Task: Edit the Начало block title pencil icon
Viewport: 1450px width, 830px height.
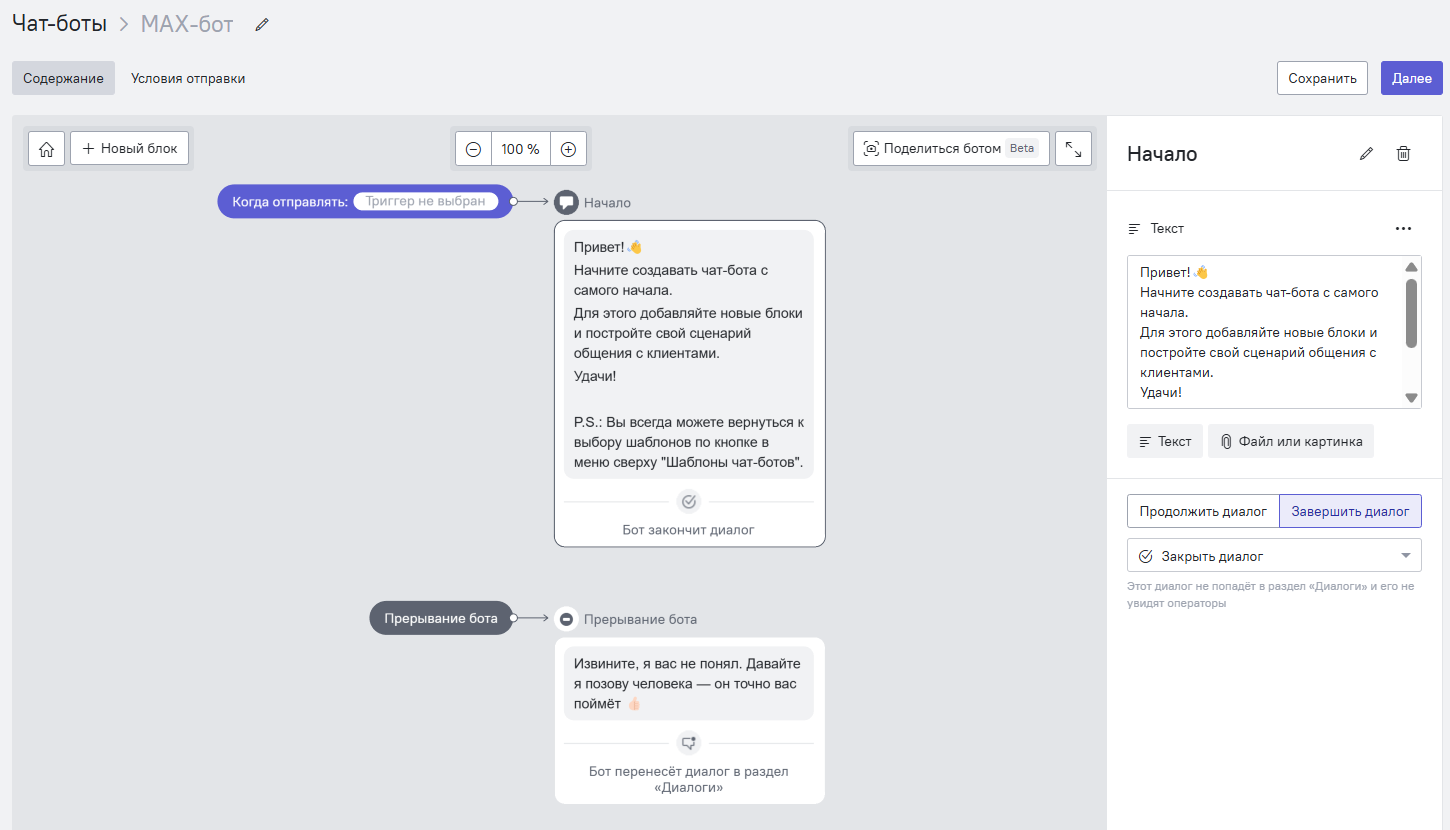Action: point(1366,154)
